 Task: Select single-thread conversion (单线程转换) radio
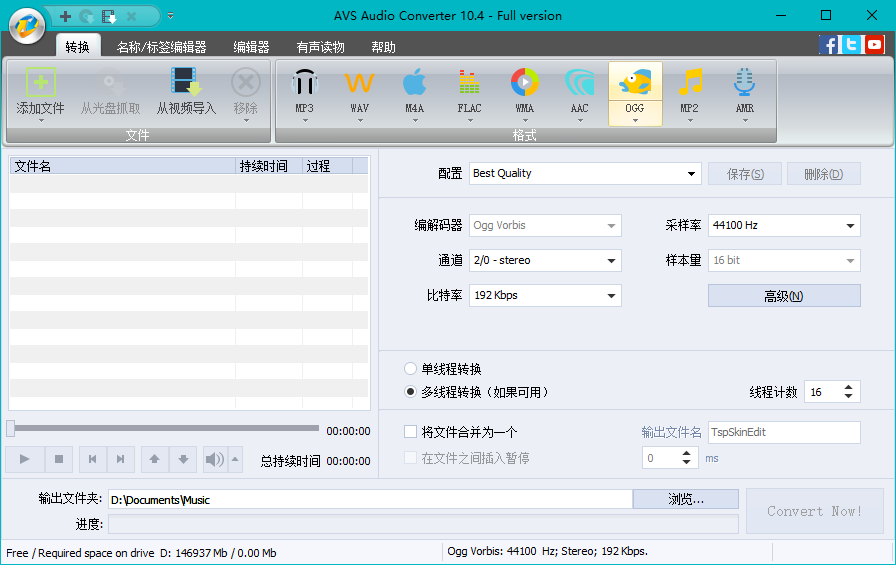[410, 368]
